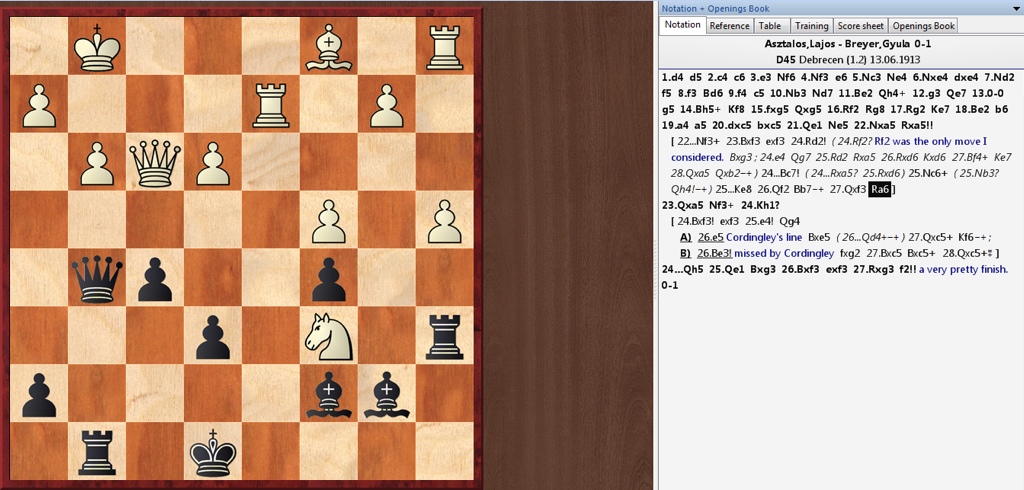Select the black king piece
Screen dimensions: 1024x490
click(215, 453)
